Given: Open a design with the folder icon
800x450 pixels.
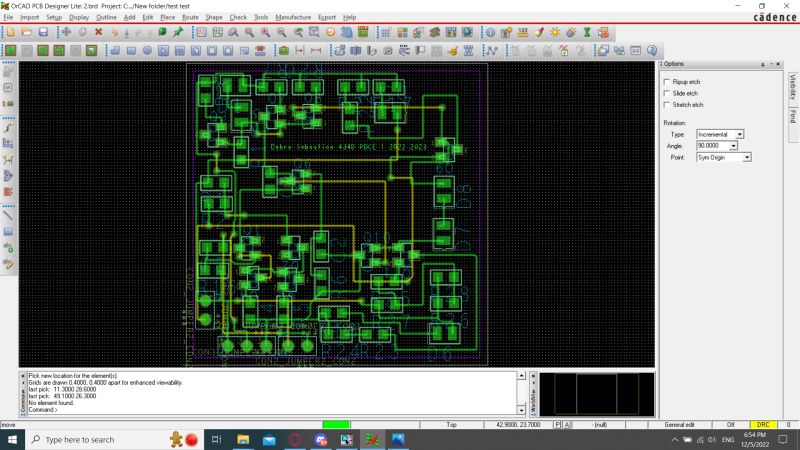Looking at the screenshot, I should pyautogui.click(x=27, y=33).
